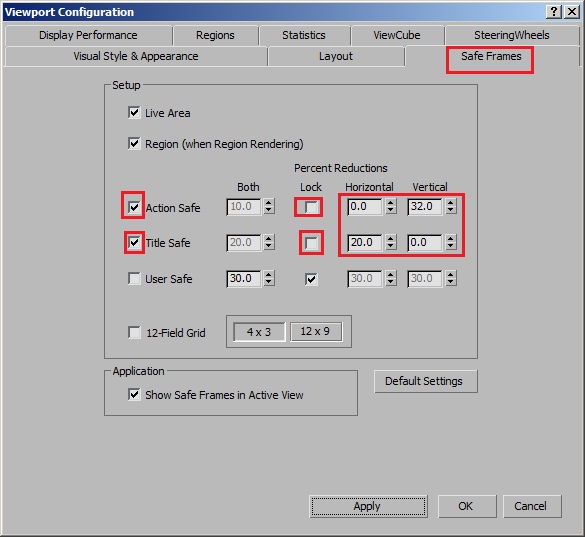Click the Action Safe Both spinner arrows
The width and height of the screenshot is (585, 537).
(269, 206)
